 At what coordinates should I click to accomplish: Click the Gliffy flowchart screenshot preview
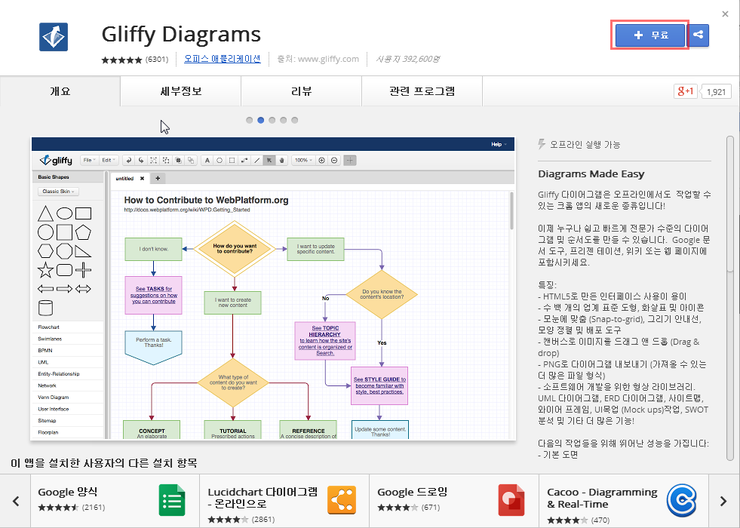tap(273, 288)
